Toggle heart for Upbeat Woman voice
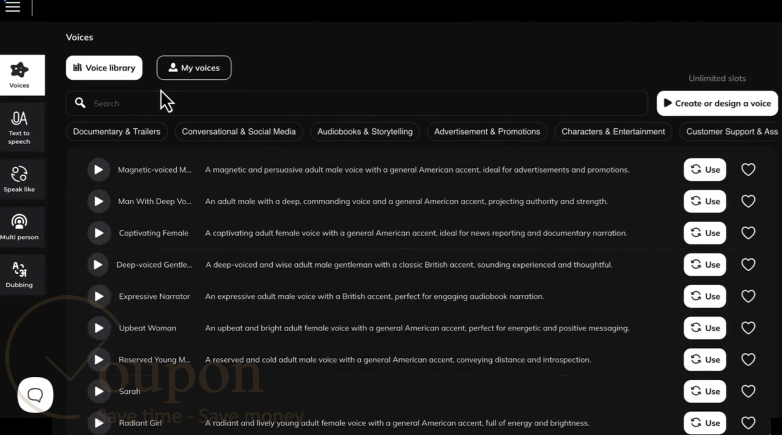Image resolution: width=782 pixels, height=435 pixels. (x=748, y=328)
